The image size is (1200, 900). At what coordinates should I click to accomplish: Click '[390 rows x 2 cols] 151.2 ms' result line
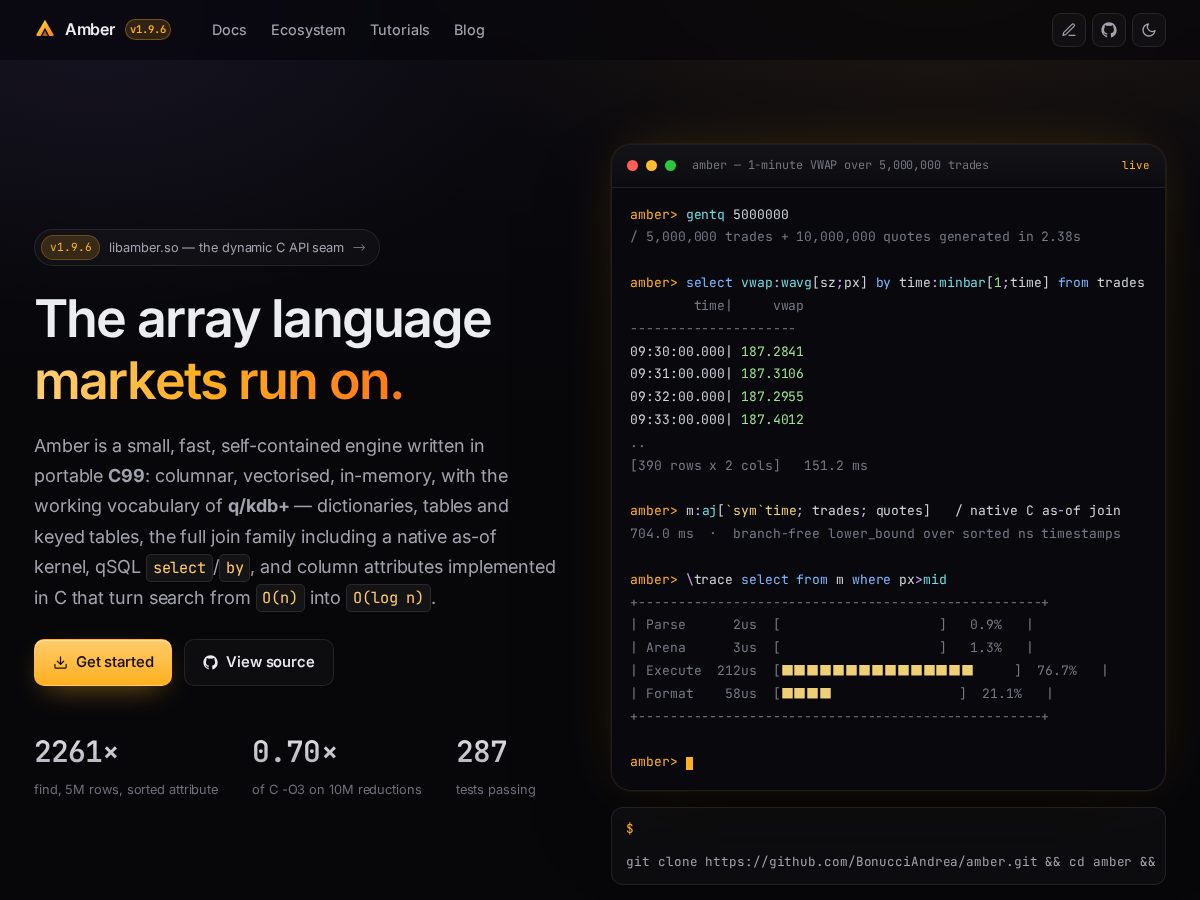click(749, 466)
